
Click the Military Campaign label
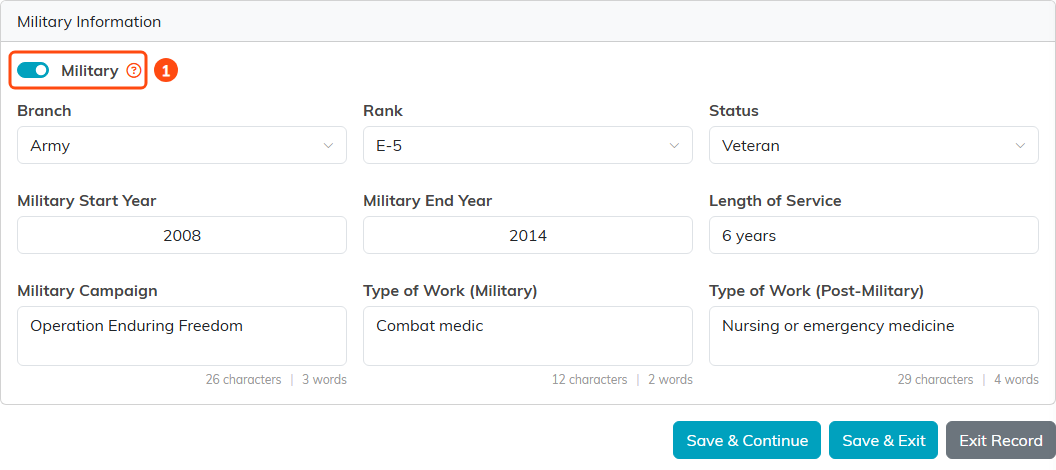pos(87,291)
